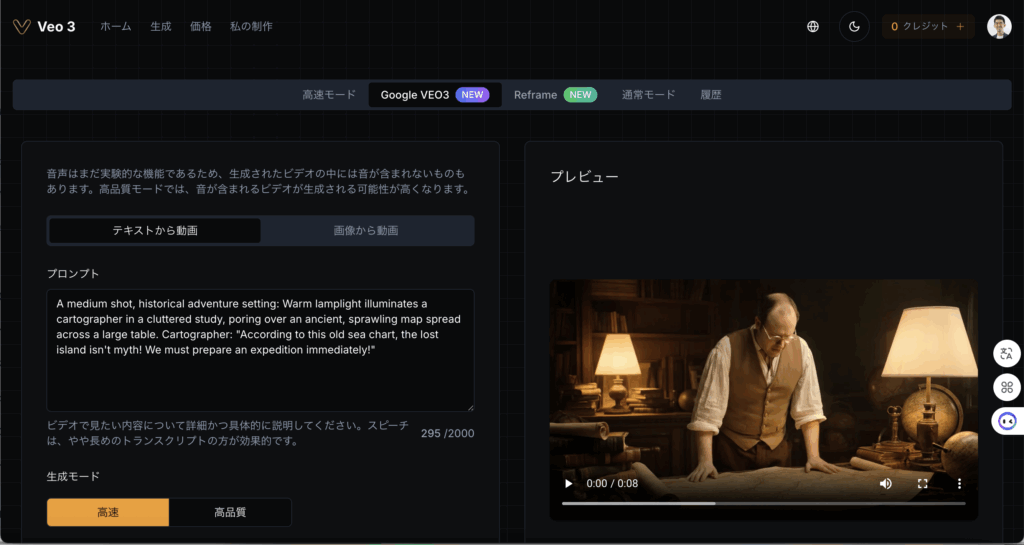Click the Veo 3 logo icon

point(22,27)
